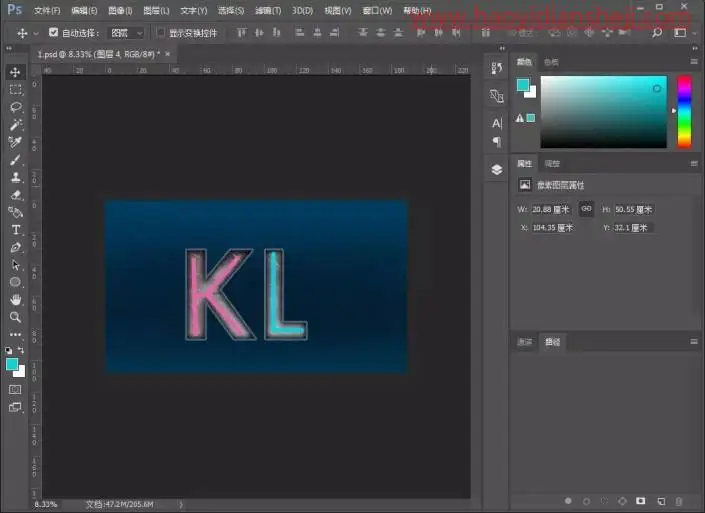Open the Paragraph panel icon

[x=497, y=142]
